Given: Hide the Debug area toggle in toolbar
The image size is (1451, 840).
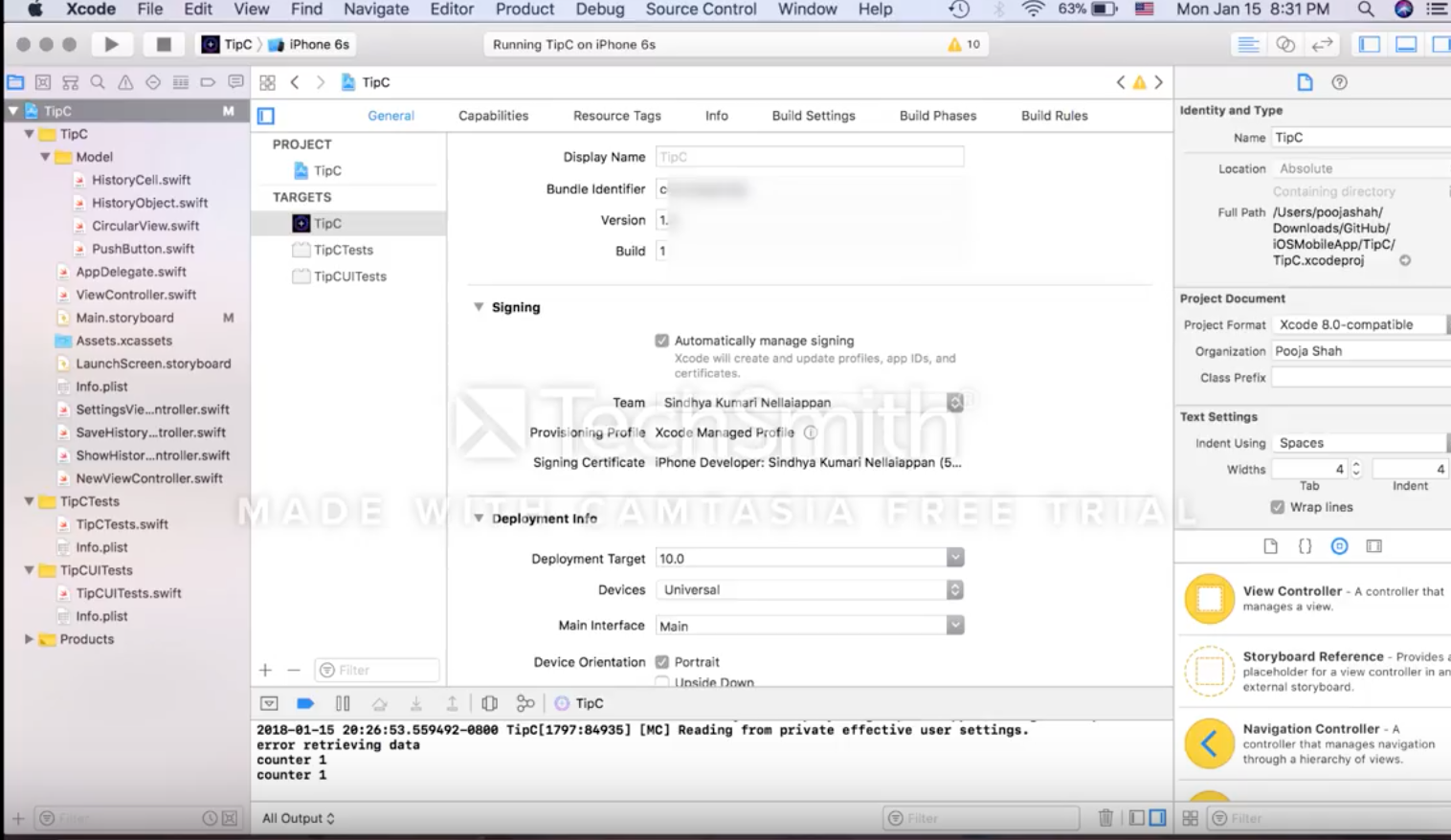Looking at the screenshot, I should pos(1406,44).
